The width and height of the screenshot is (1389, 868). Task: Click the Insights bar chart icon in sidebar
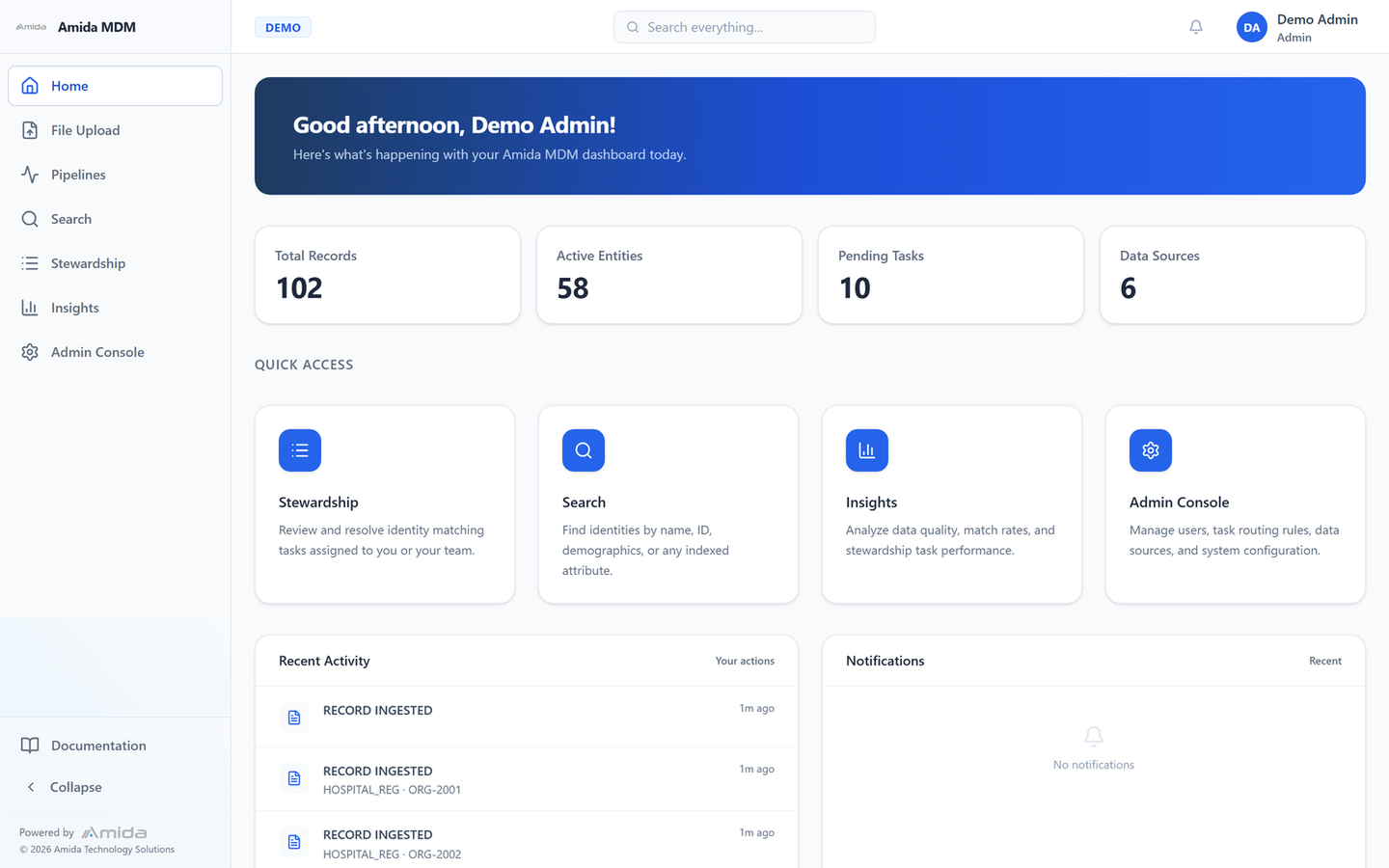tap(30, 308)
